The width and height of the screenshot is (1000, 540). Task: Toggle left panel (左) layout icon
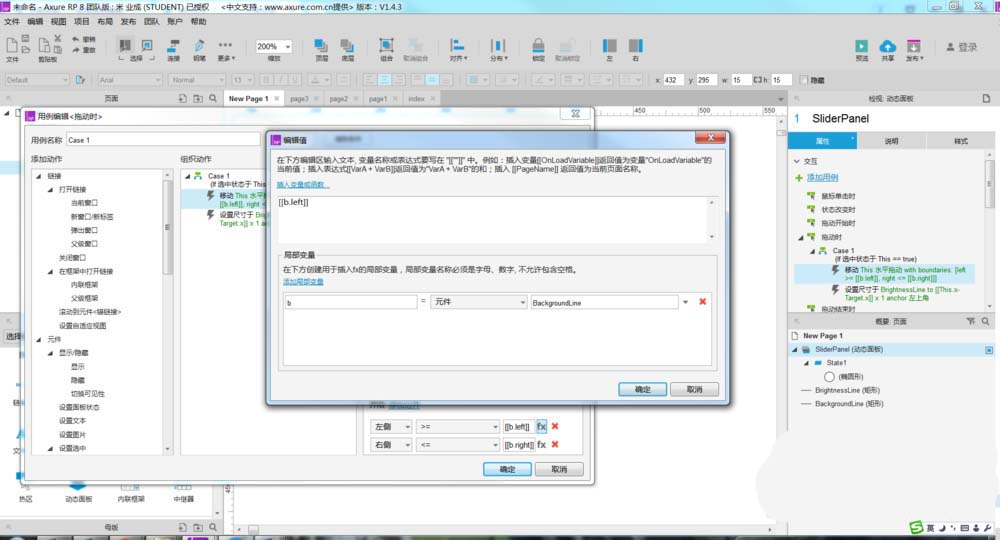point(610,45)
